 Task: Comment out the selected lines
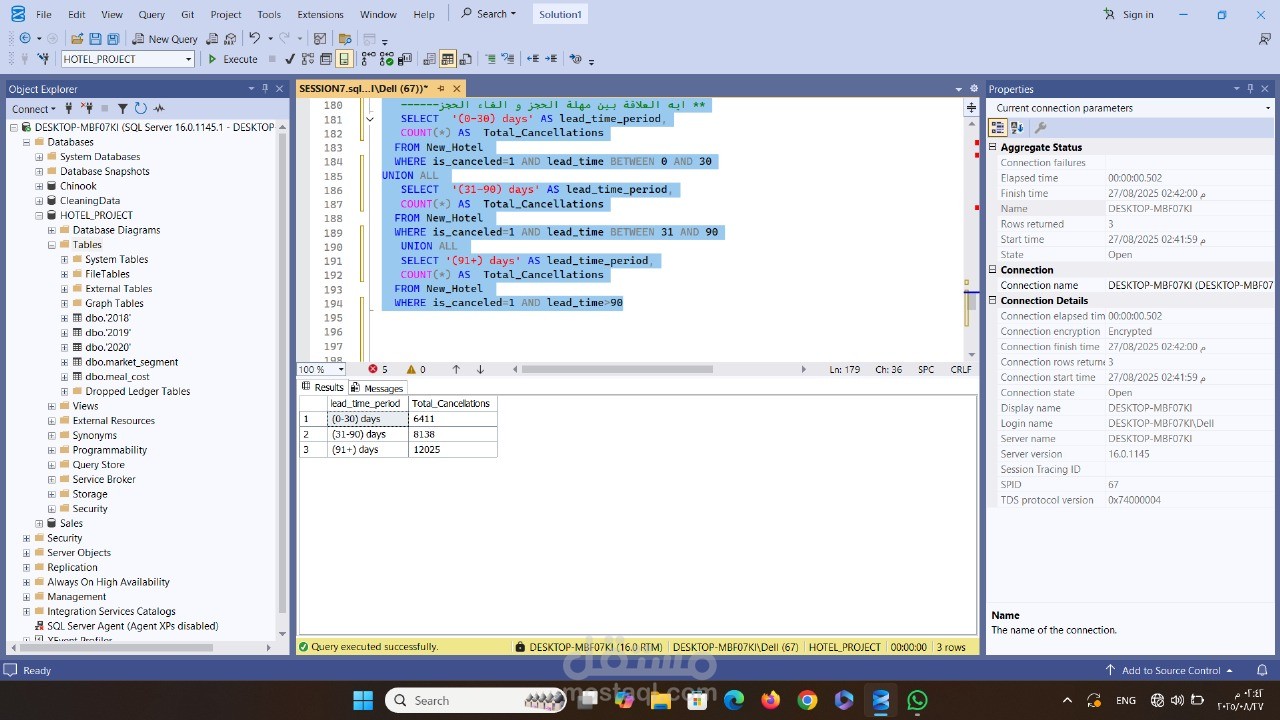pos(490,59)
